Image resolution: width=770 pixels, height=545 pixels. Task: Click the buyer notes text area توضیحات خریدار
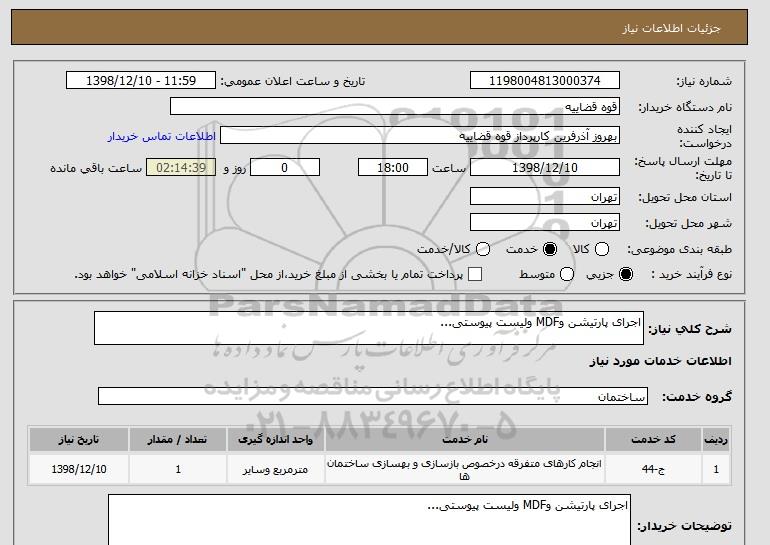(x=369, y=520)
